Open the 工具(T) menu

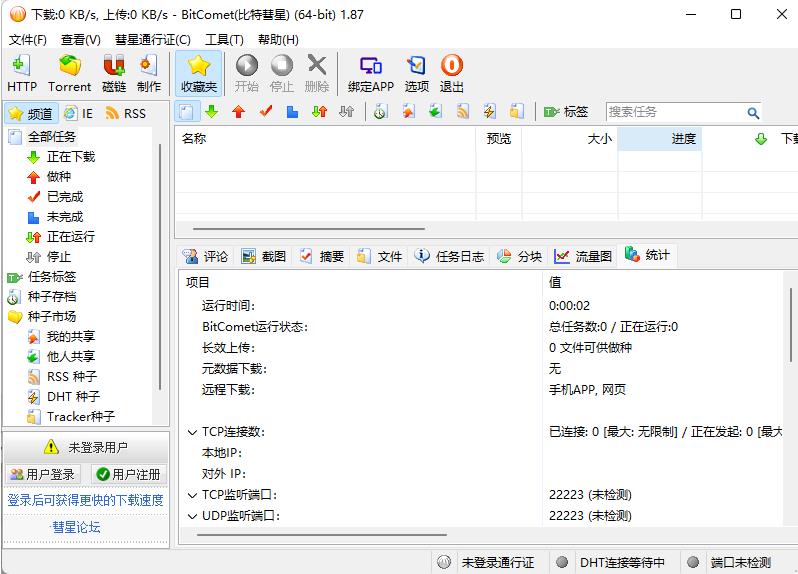[x=224, y=40]
